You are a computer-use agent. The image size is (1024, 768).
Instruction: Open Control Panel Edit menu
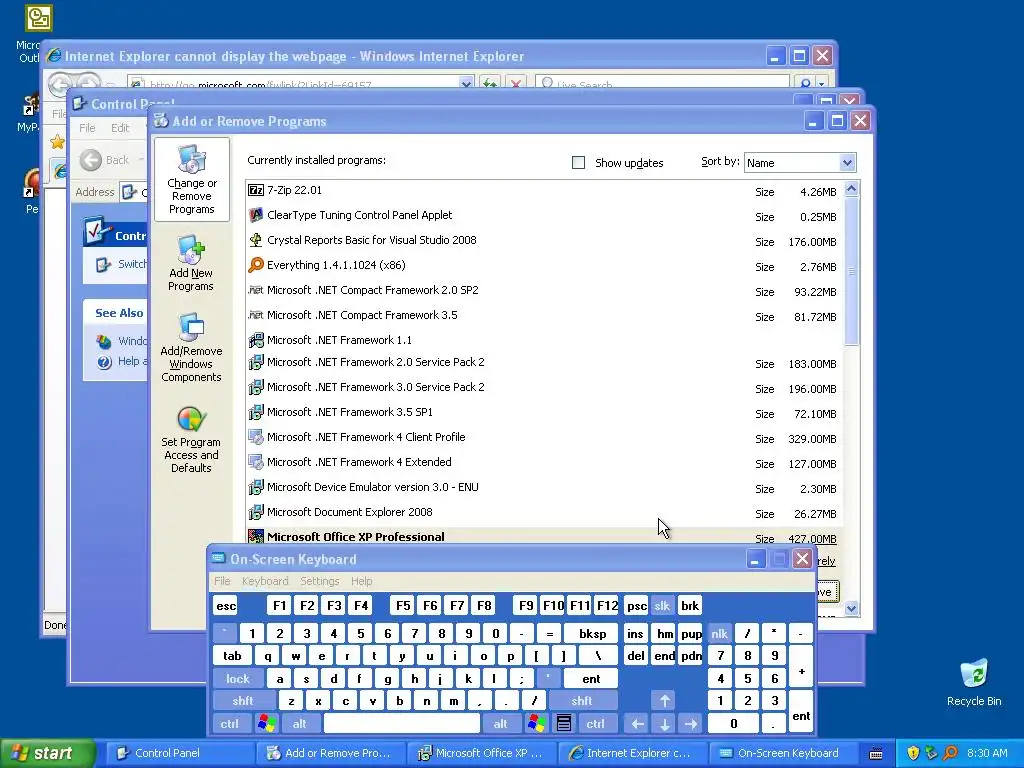[x=120, y=128]
